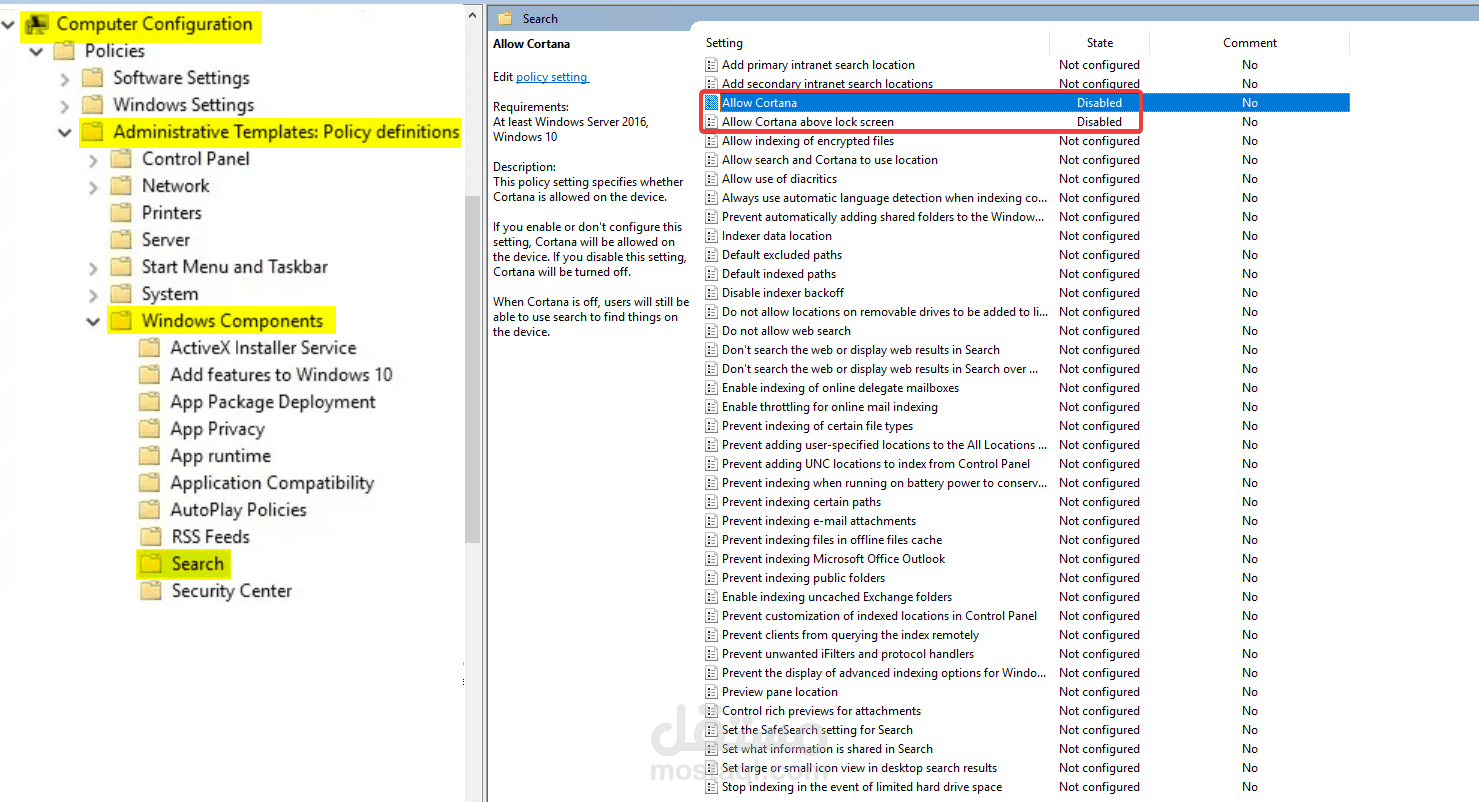
Task: Click the Computer Configuration node icon
Action: [x=37, y=24]
